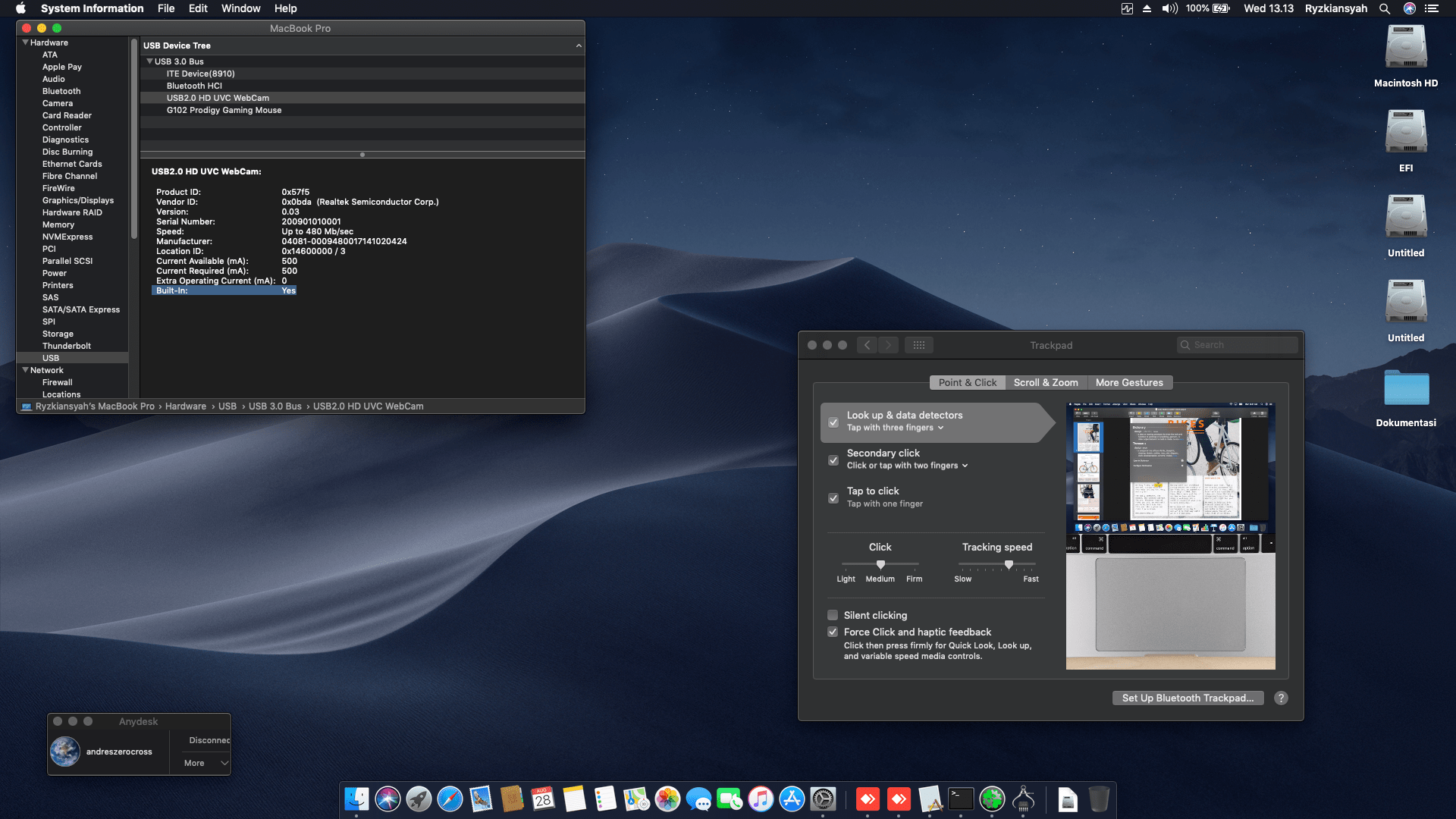Launch the Calendar app from the Dock
Image resolution: width=1456 pixels, height=819 pixels.
[x=541, y=799]
